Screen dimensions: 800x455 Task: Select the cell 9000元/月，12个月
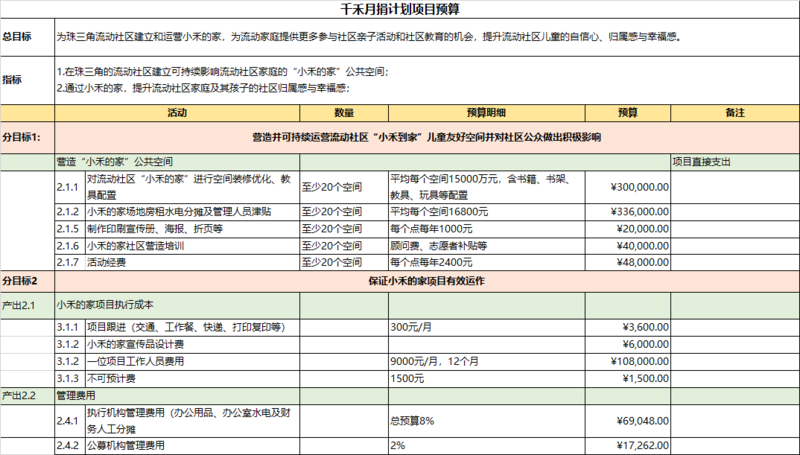click(487, 362)
